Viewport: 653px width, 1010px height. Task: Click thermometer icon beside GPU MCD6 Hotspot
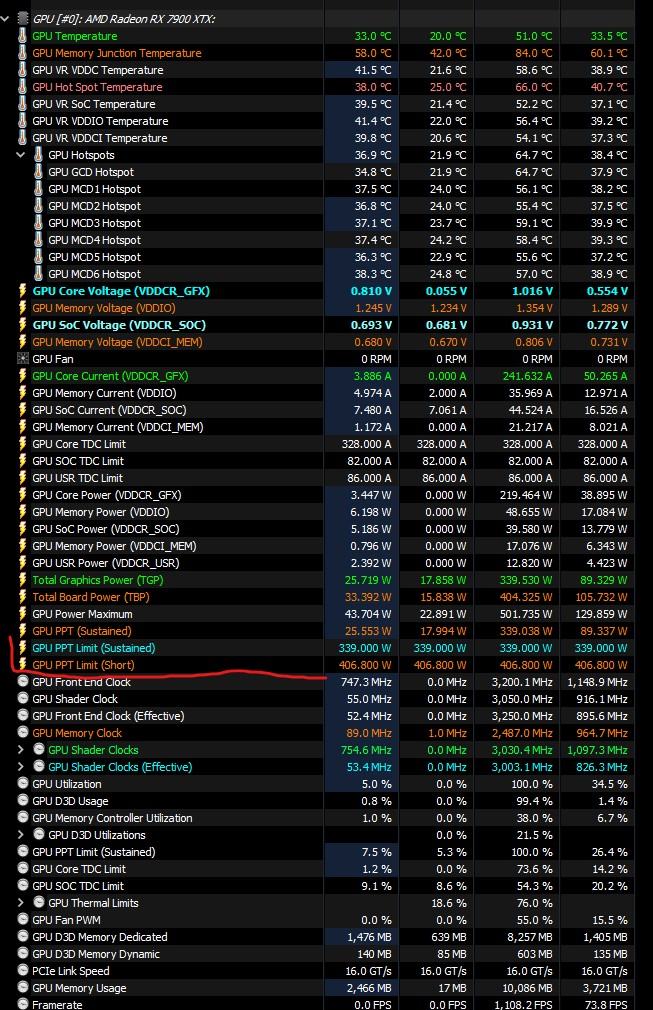tap(39, 274)
